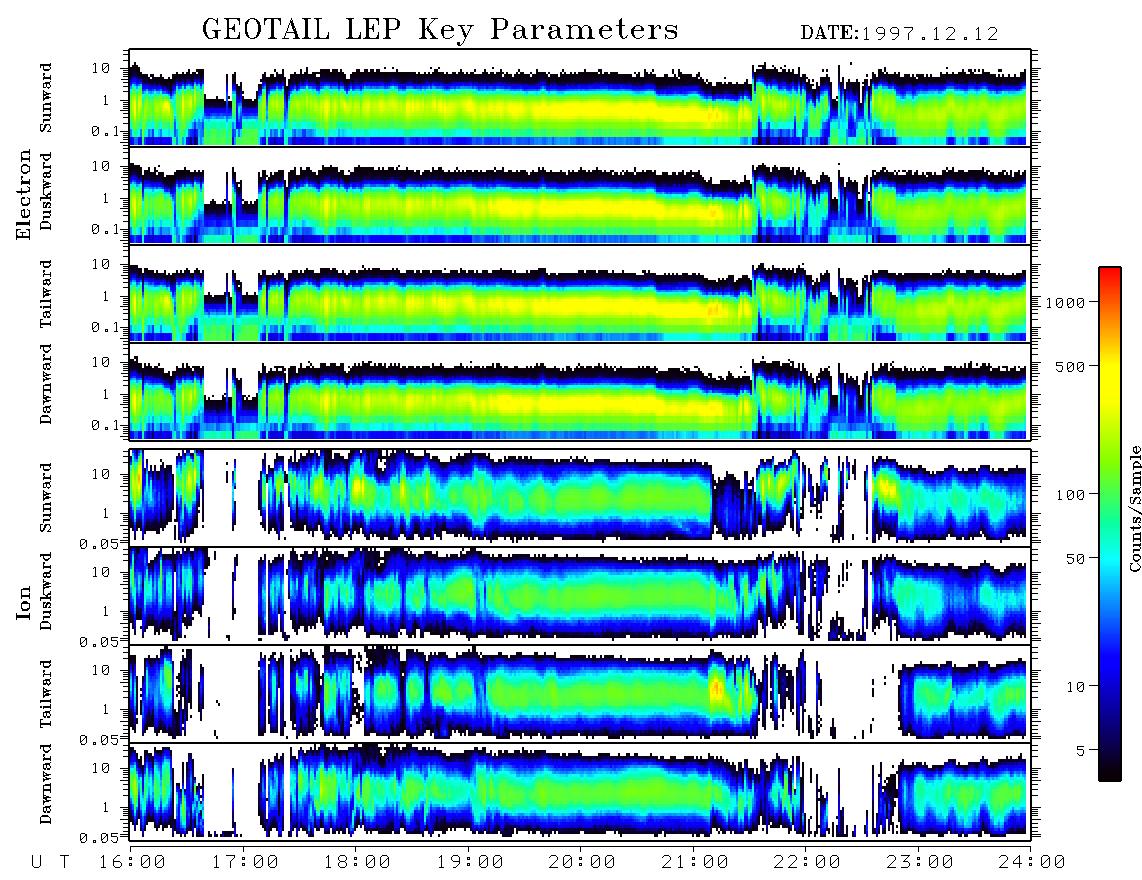
Task: Select '0.05' tick of Ion Dawnward panel
Action: [x=99, y=838]
